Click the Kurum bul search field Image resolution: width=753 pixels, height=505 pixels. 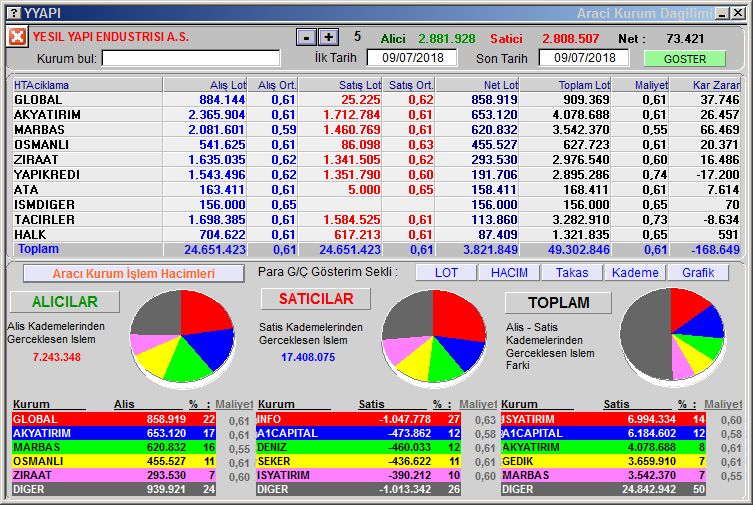tap(191, 59)
